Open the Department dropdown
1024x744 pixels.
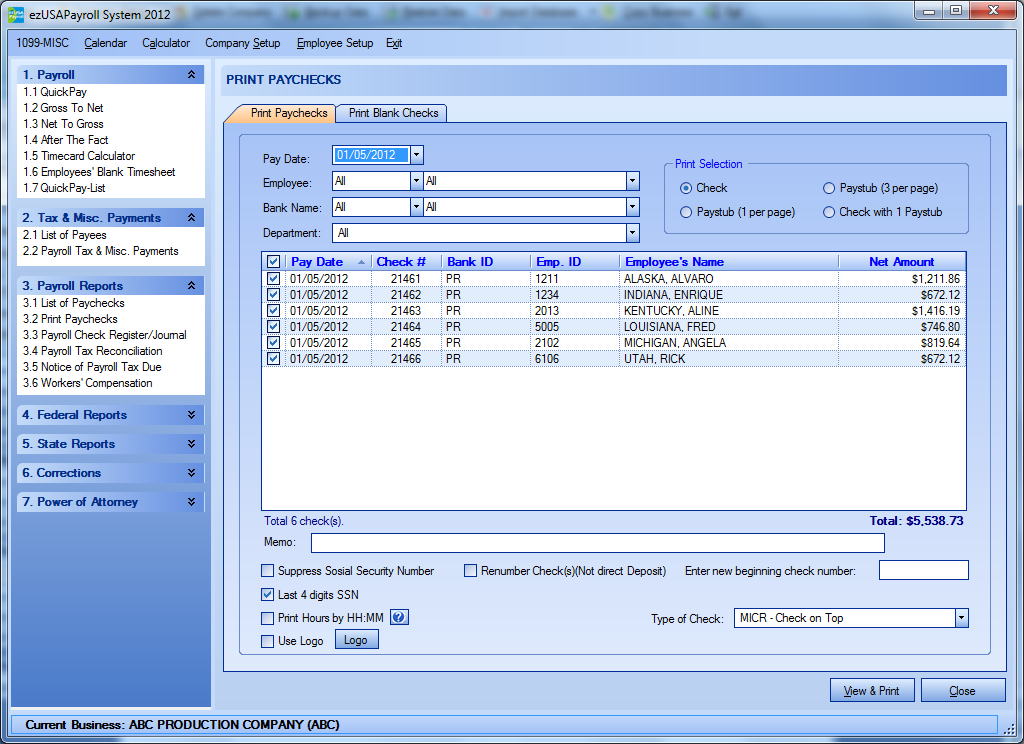click(632, 233)
